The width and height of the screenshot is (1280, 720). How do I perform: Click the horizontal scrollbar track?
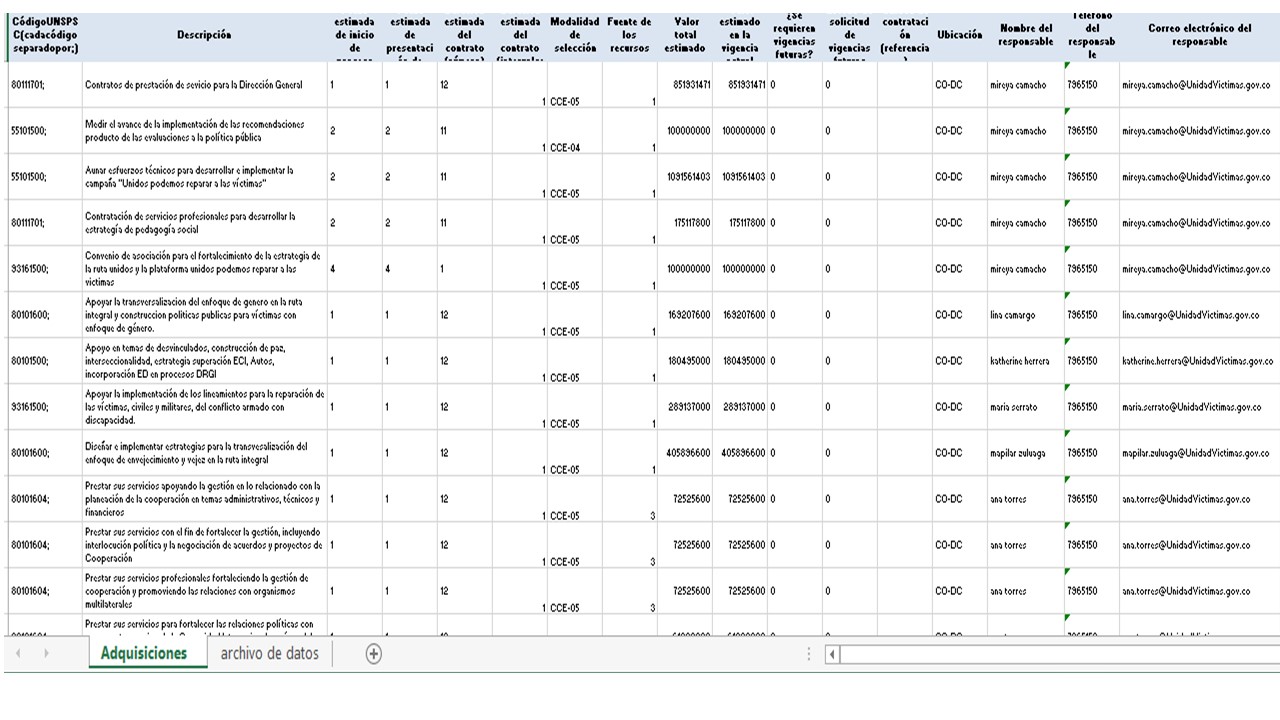point(1060,655)
